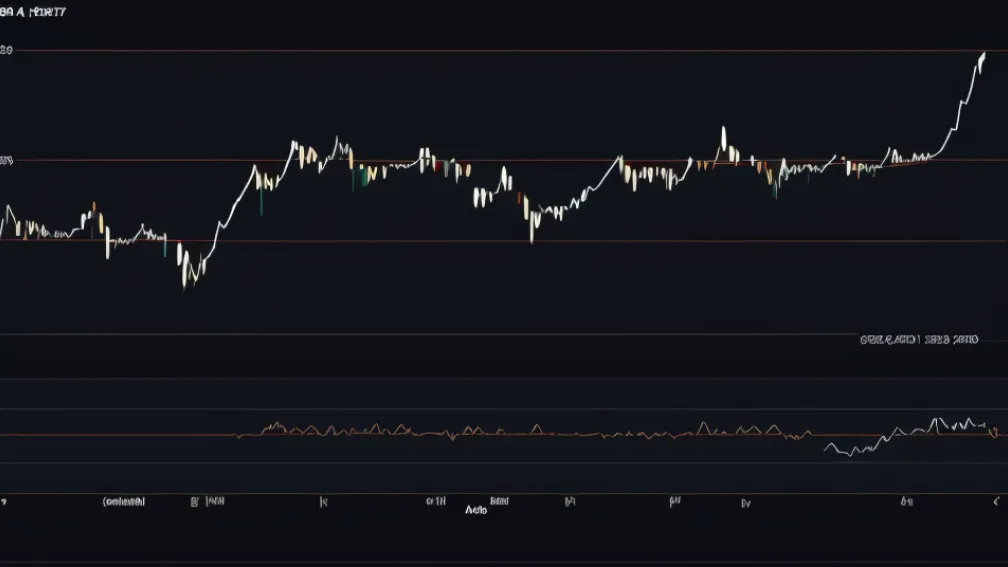Image resolution: width=1008 pixels, height=567 pixels.
Task: Click the center label below the time axis
Action: coord(476,510)
